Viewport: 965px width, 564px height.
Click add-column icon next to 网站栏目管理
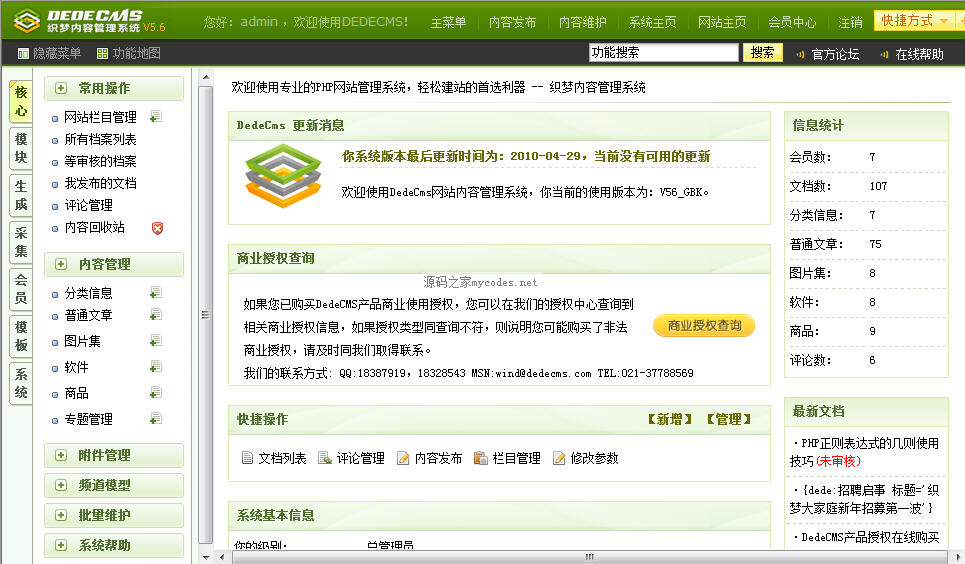click(x=156, y=116)
